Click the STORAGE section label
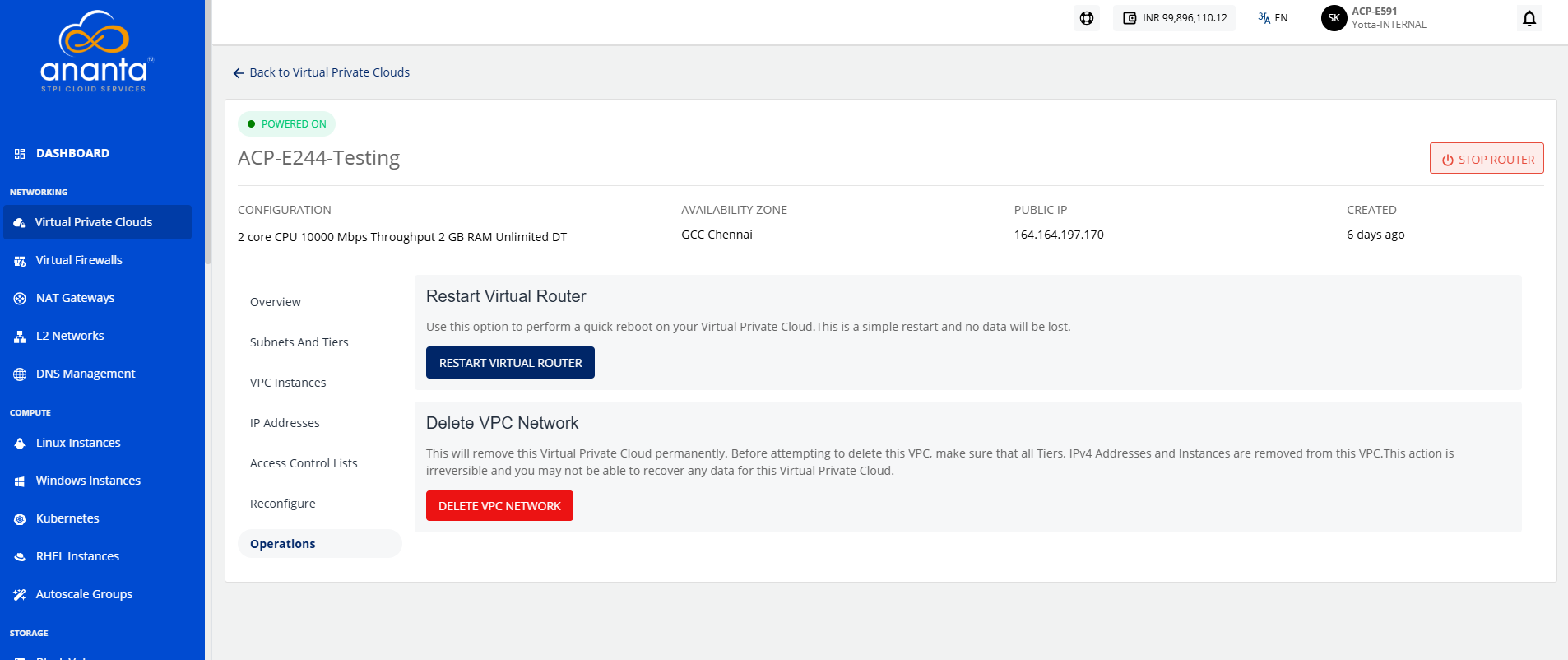The image size is (1568, 660). point(29,634)
